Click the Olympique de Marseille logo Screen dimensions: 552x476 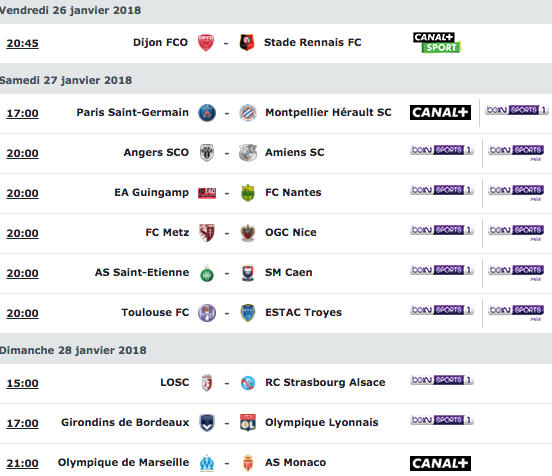[207, 463]
